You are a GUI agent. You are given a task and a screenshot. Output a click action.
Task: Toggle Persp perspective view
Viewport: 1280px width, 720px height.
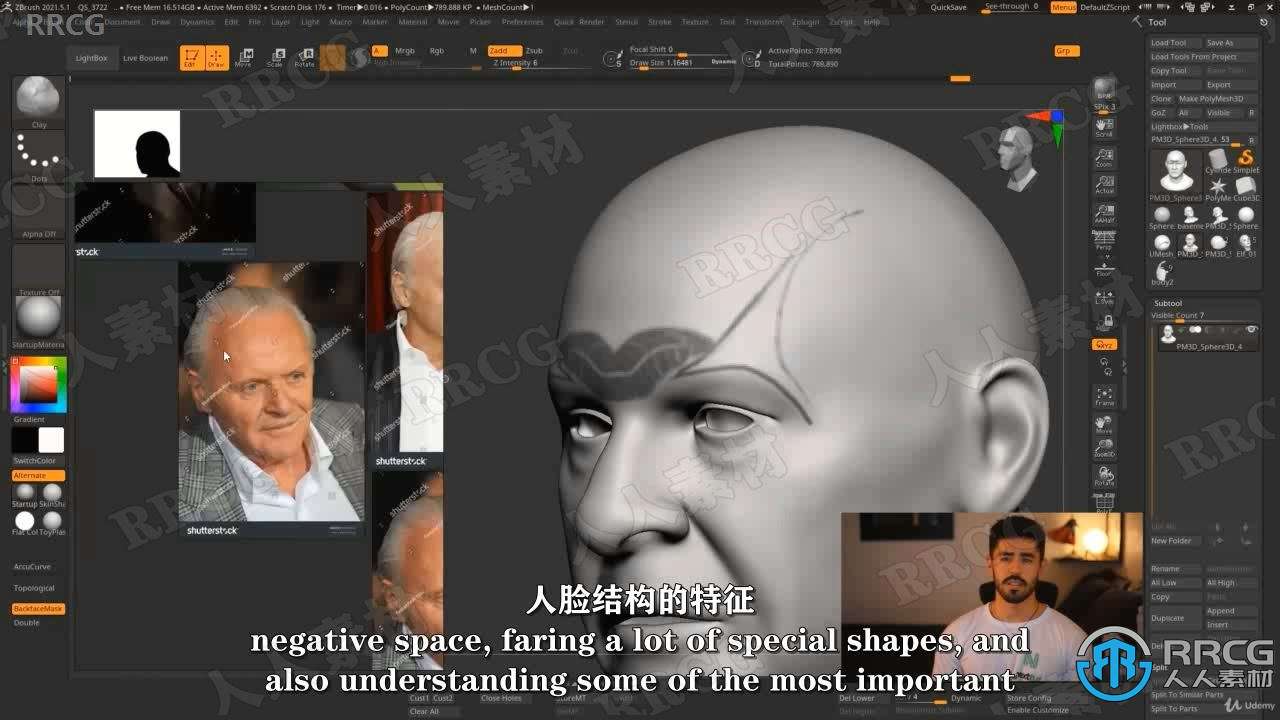(x=1104, y=241)
